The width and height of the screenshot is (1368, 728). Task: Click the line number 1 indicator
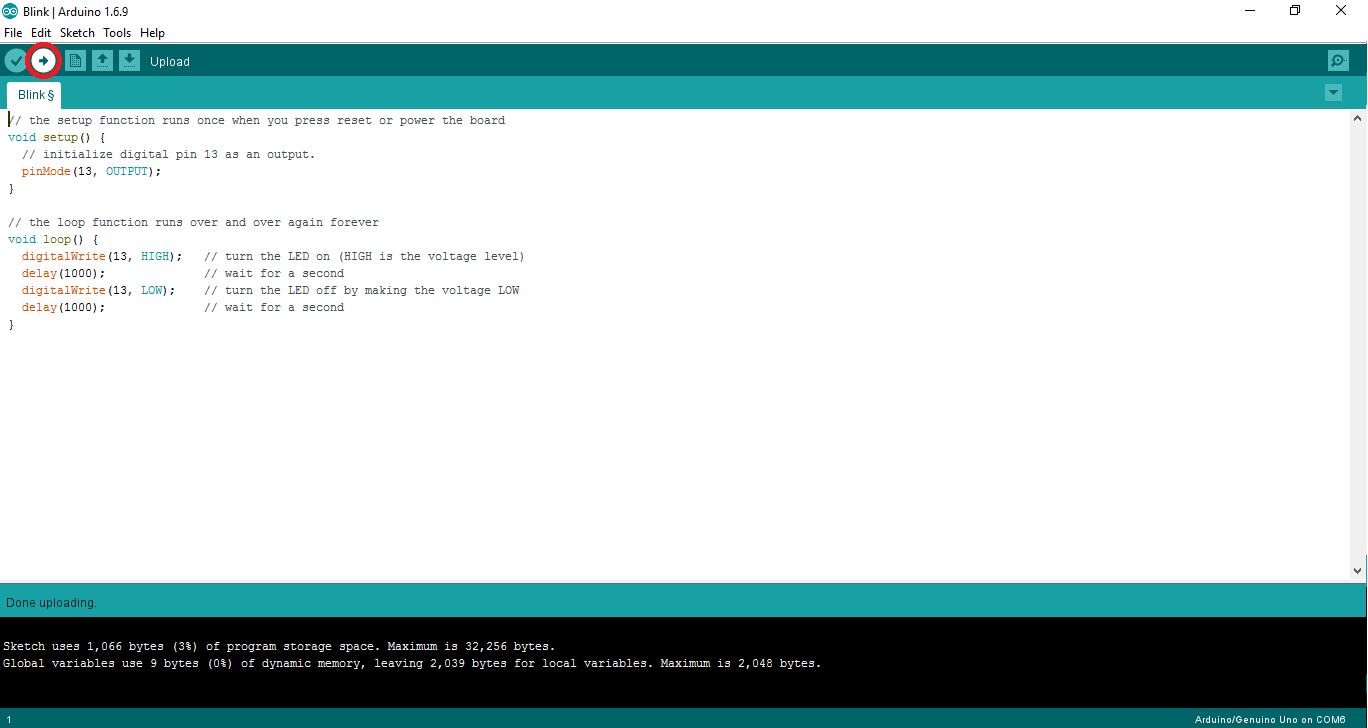pos(9,719)
